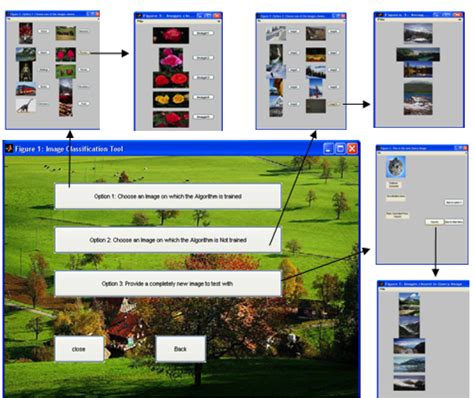Close the flower results window
The height and width of the screenshot is (398, 474).
217,15
